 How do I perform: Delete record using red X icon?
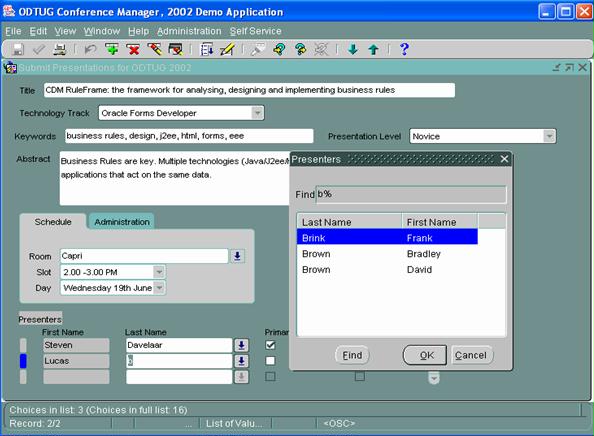pyautogui.click(x=133, y=49)
